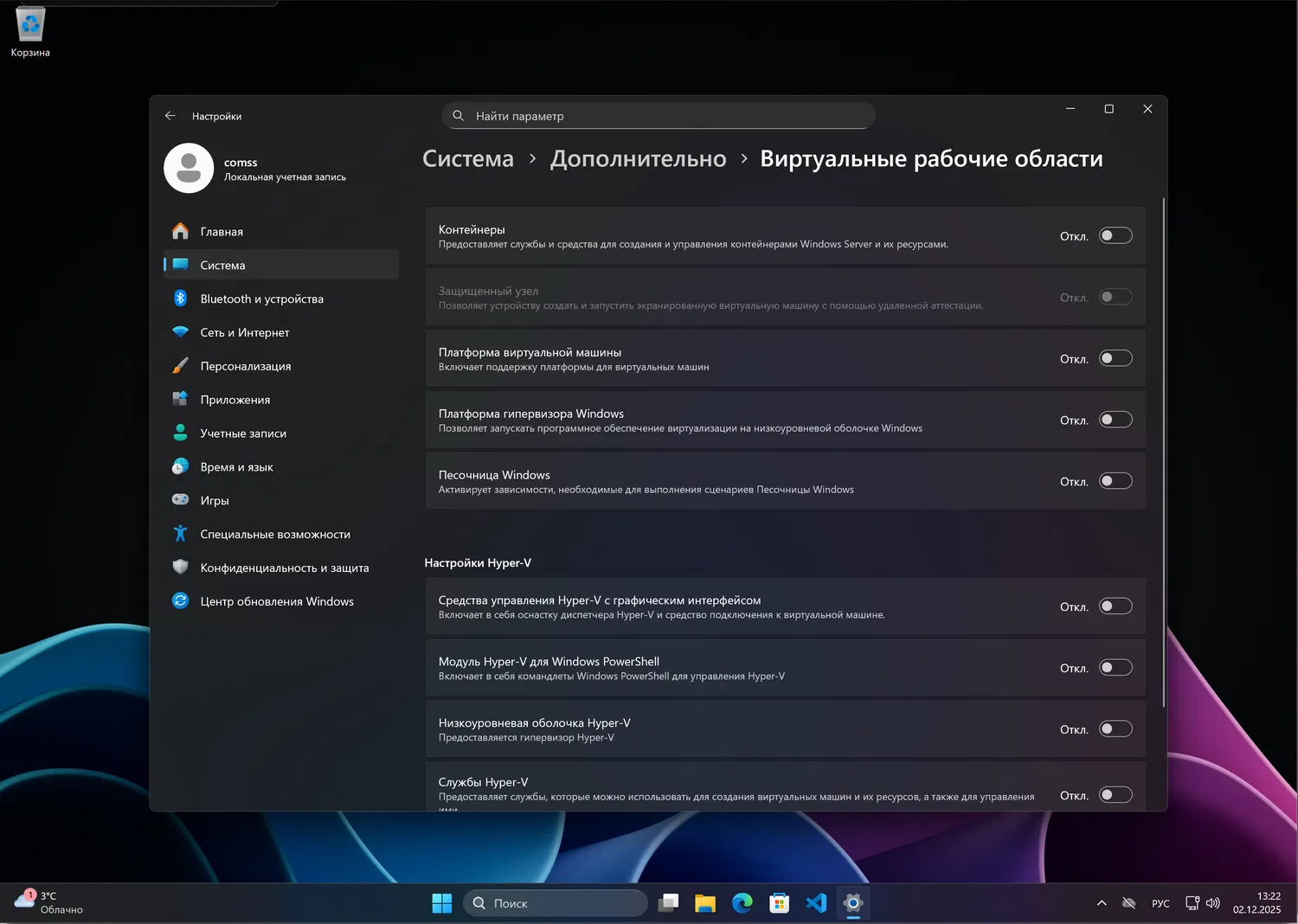This screenshot has width=1298, height=924.
Task: Click the volume speaker icon in tray
Action: point(1213,903)
